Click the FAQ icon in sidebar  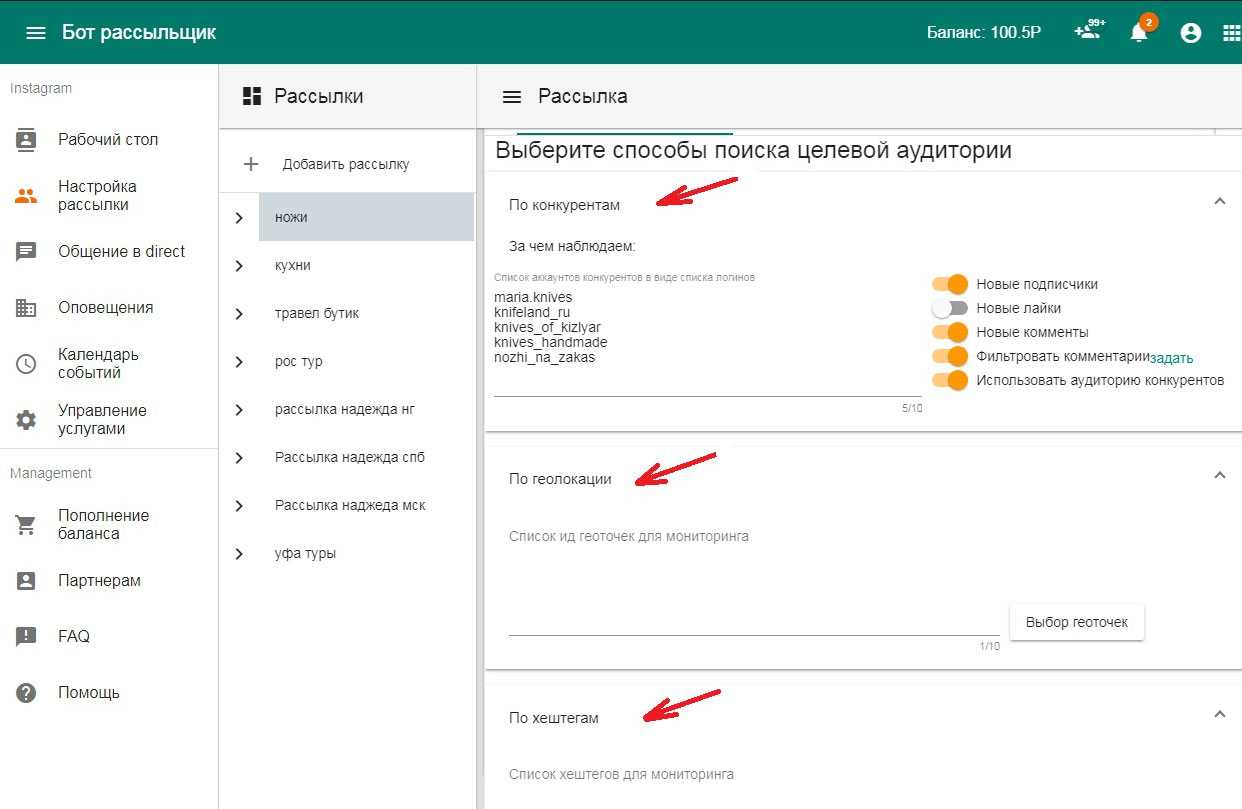[26, 636]
